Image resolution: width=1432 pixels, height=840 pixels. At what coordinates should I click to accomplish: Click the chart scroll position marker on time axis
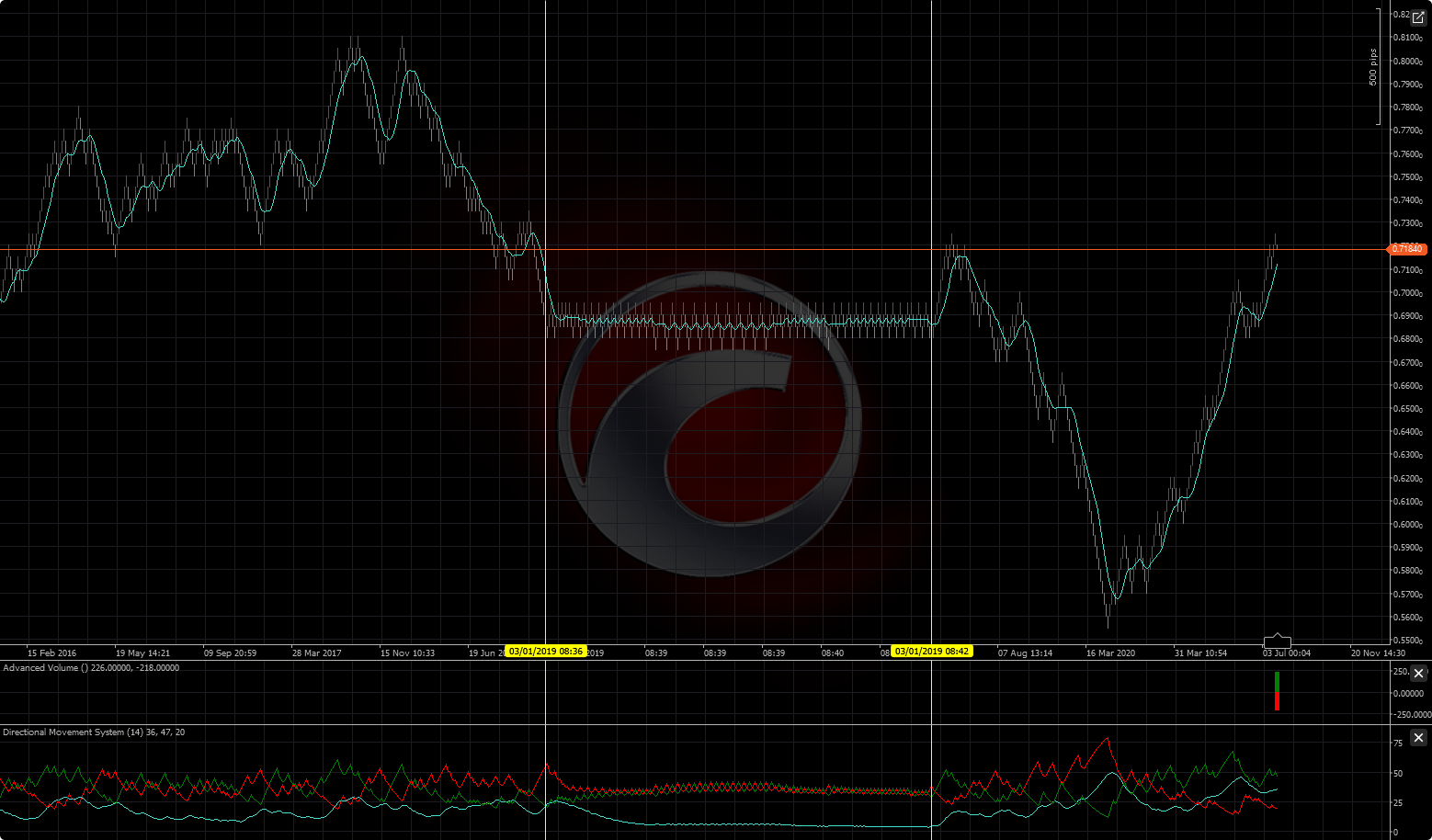(1278, 641)
